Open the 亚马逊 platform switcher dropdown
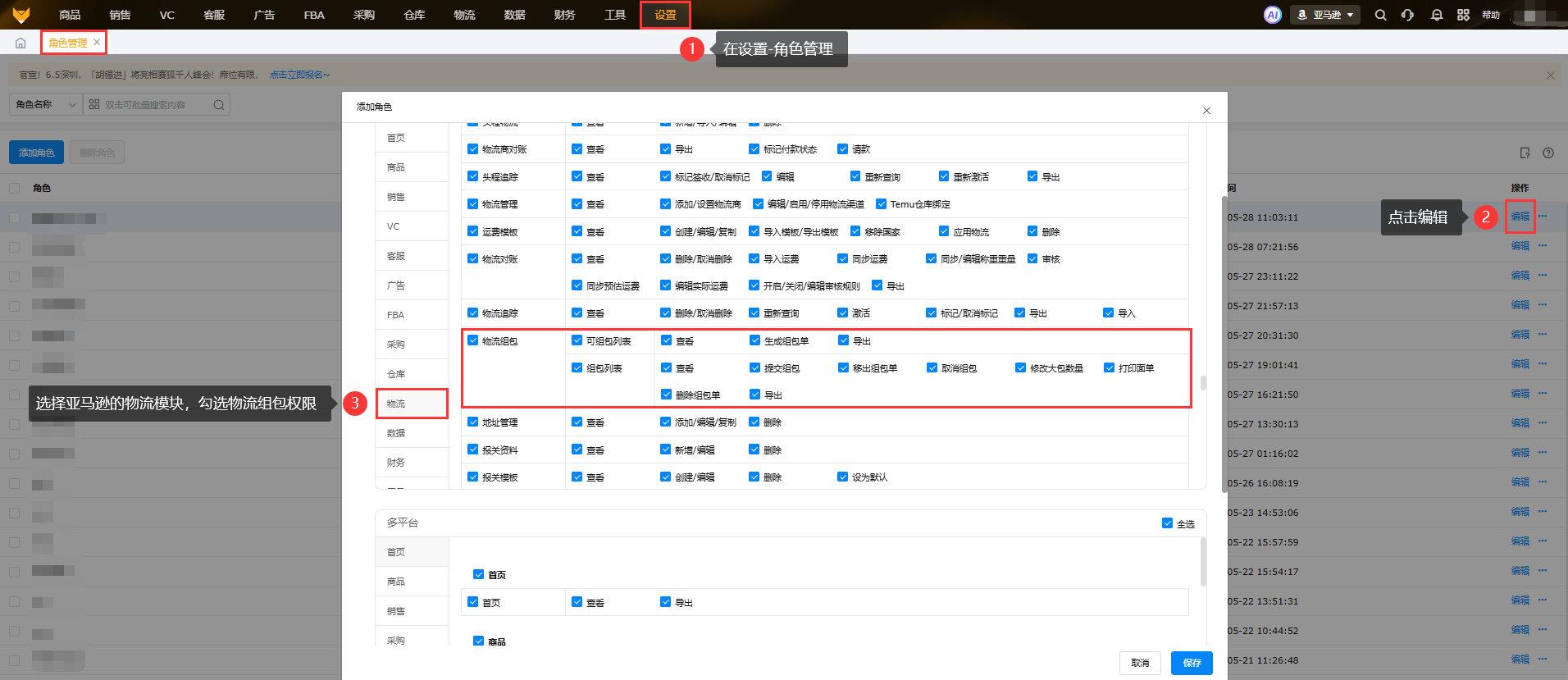This screenshot has height=680, width=1568. click(1325, 15)
